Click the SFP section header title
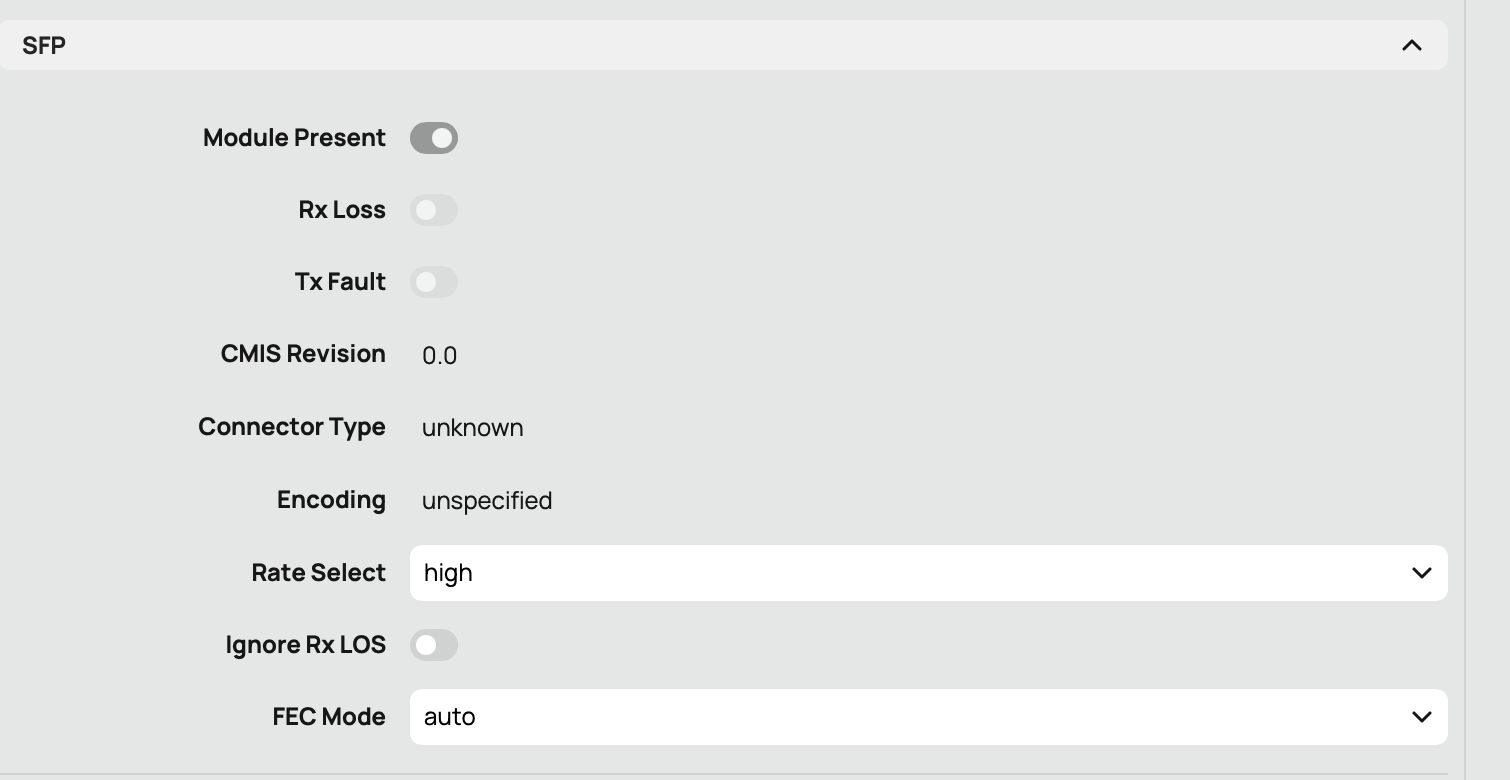The width and height of the screenshot is (1510, 780). point(44,45)
